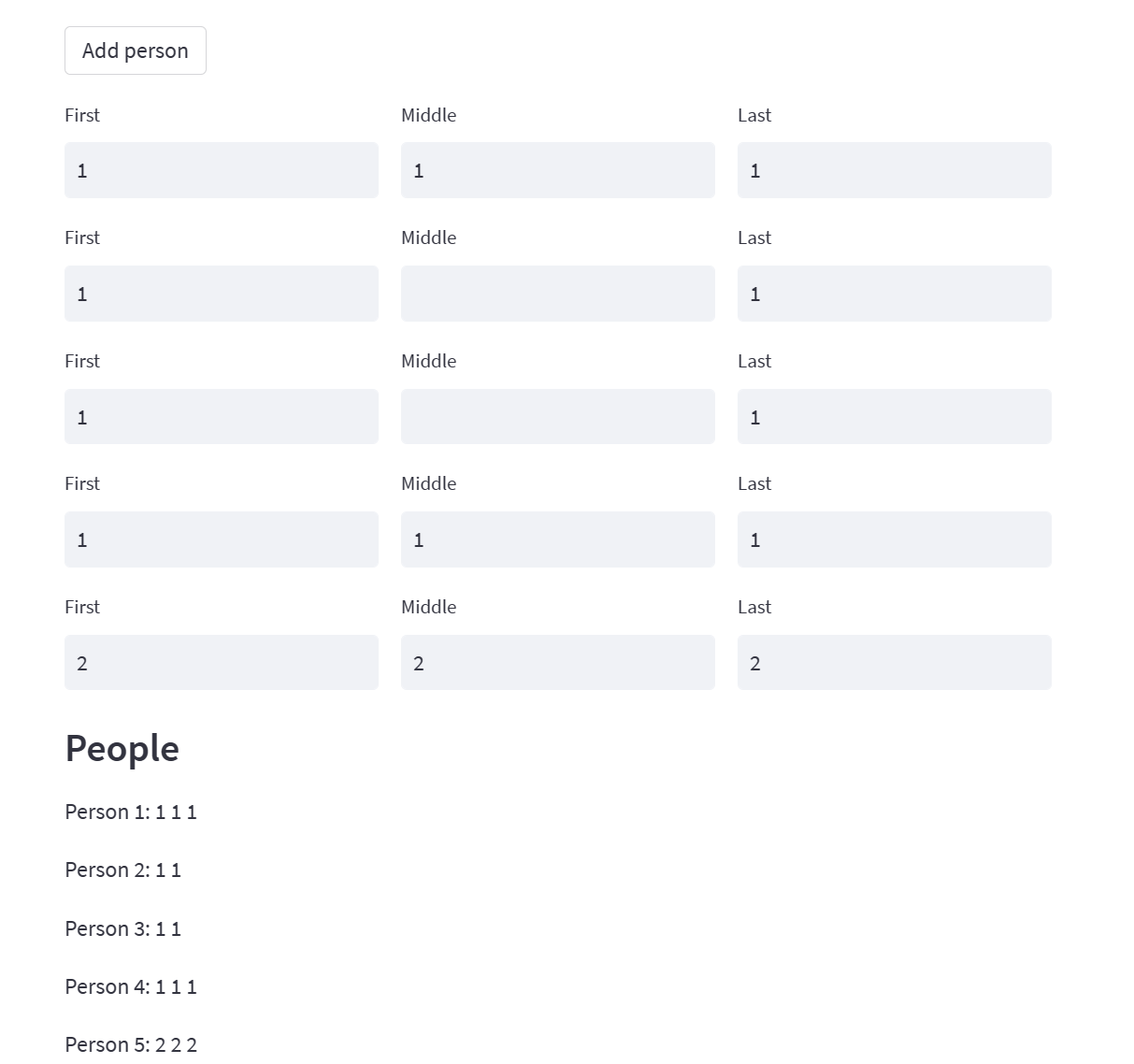Screen dimensions: 1134x1064
Task: Click the Last field in the fourth row
Action: [x=895, y=539]
